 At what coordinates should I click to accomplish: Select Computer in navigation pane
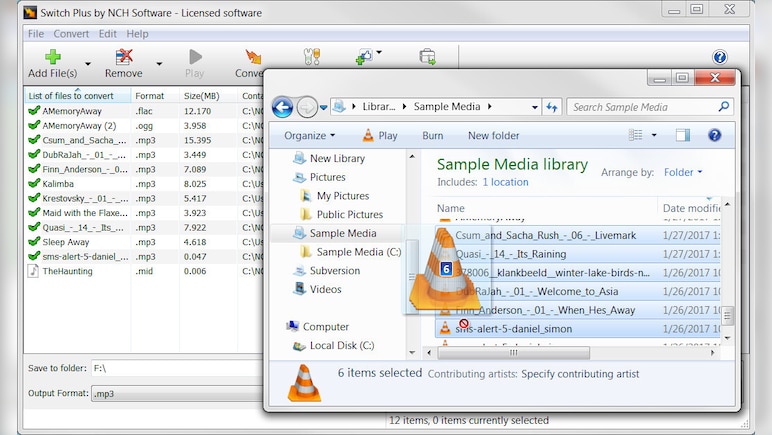click(325, 326)
